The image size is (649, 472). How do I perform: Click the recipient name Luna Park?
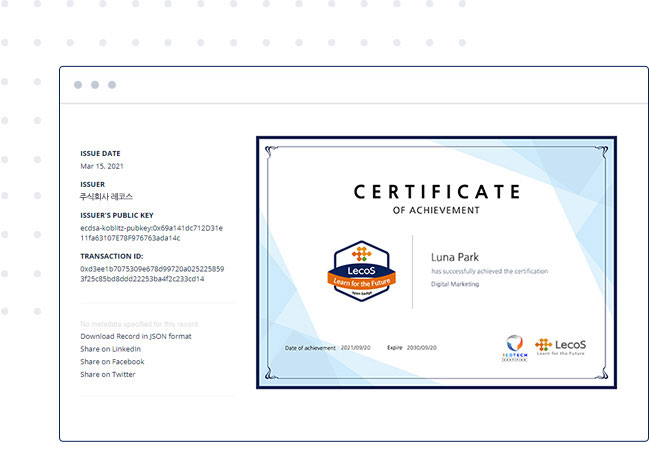tap(456, 257)
